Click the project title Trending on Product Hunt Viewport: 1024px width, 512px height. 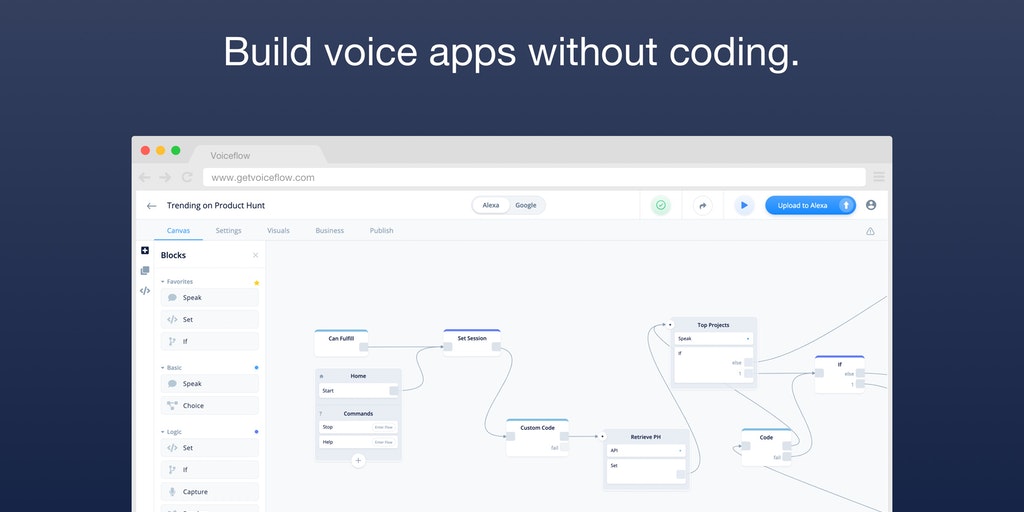pyautogui.click(x=216, y=206)
